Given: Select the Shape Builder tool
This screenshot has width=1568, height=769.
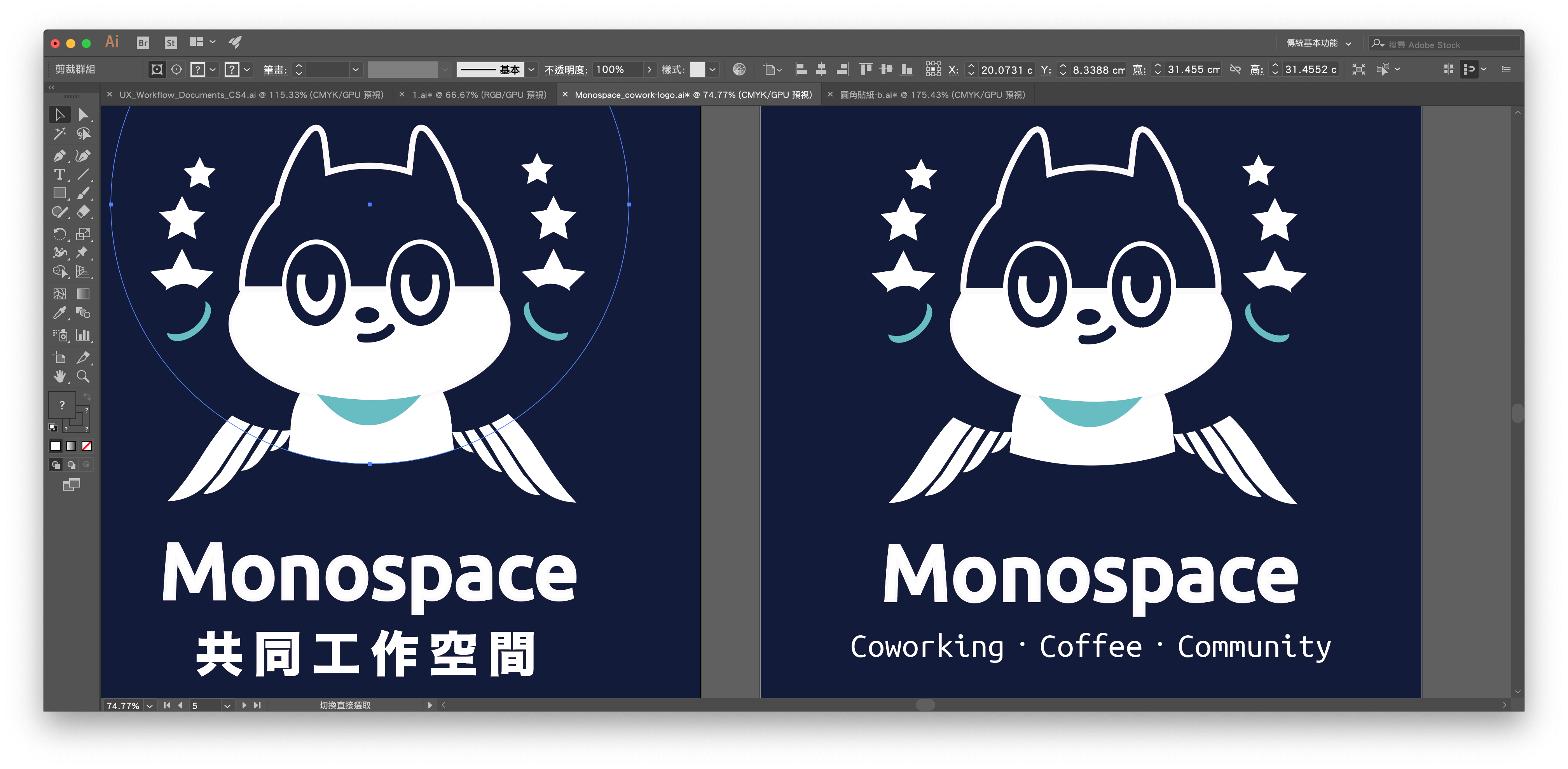Looking at the screenshot, I should pos(59,271).
